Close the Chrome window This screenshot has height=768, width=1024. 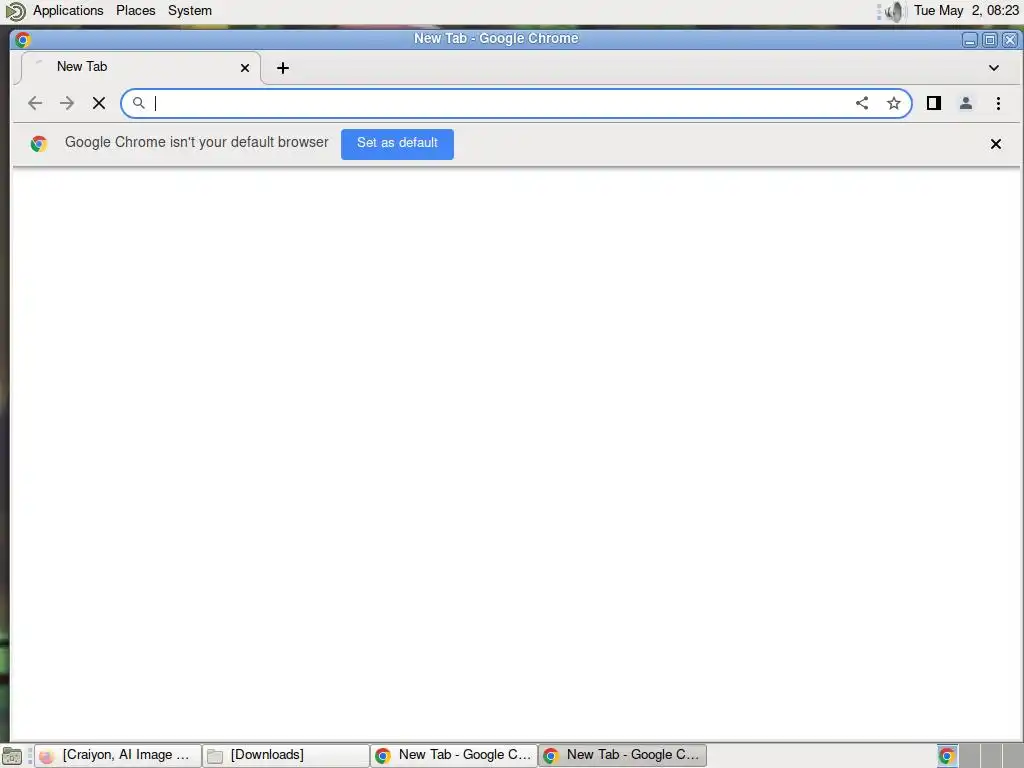(1010, 40)
